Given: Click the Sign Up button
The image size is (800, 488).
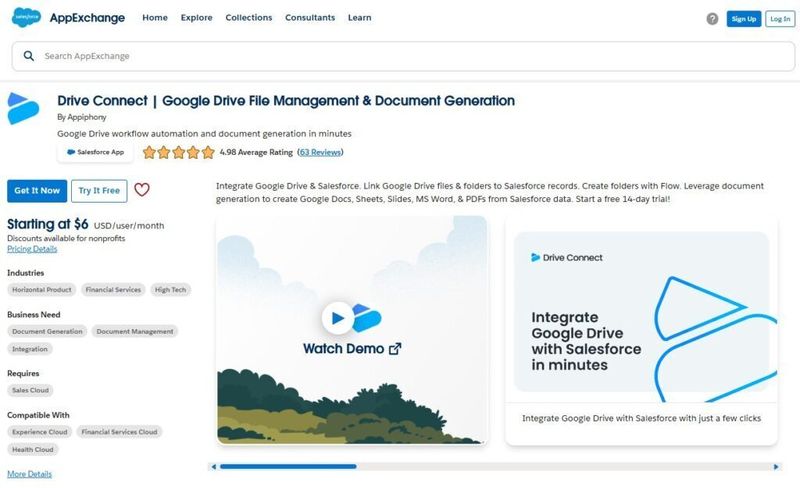Looking at the screenshot, I should click(744, 19).
